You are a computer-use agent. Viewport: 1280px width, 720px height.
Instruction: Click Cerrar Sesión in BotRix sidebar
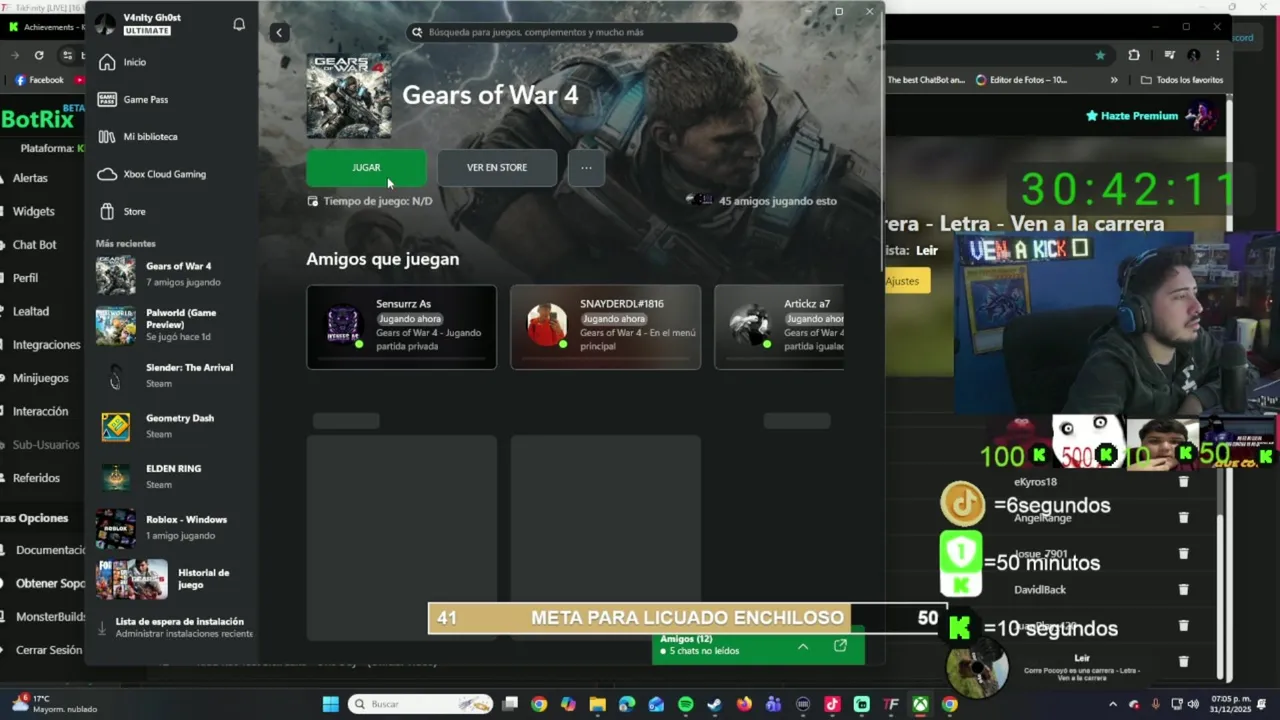48,650
